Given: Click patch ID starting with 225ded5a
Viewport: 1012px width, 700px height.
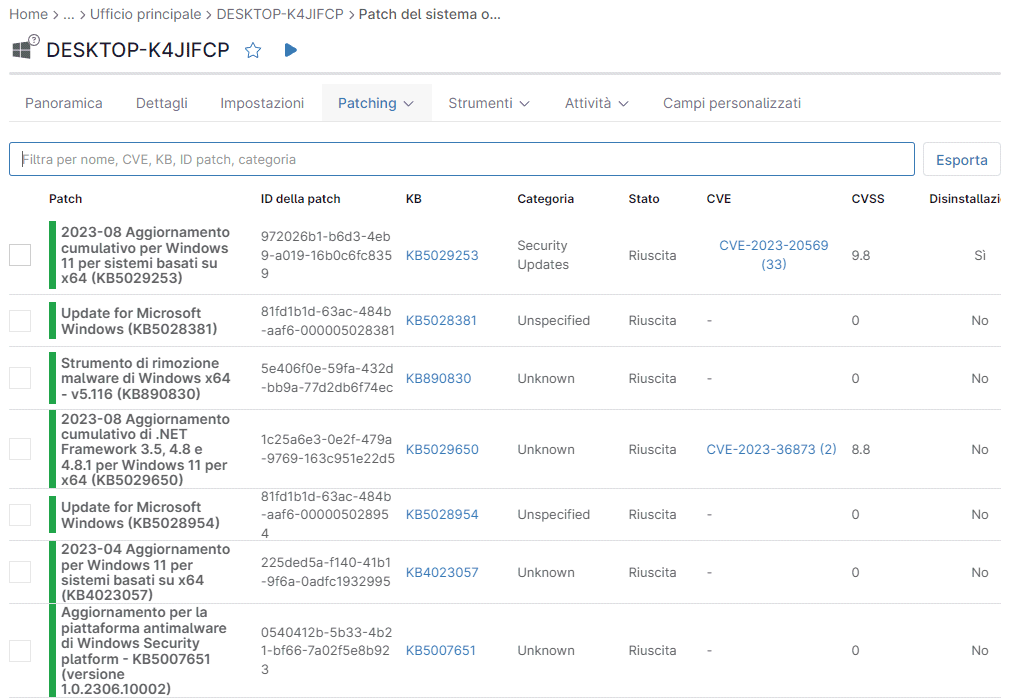Looking at the screenshot, I should pos(326,572).
